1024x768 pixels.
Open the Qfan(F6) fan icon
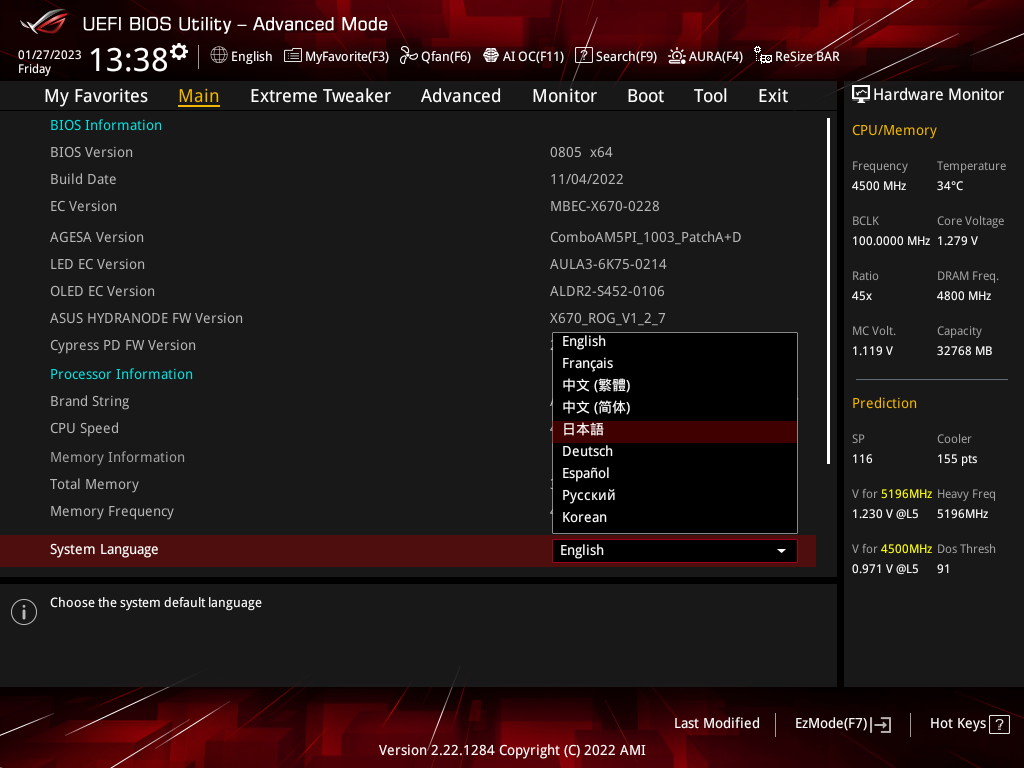408,56
